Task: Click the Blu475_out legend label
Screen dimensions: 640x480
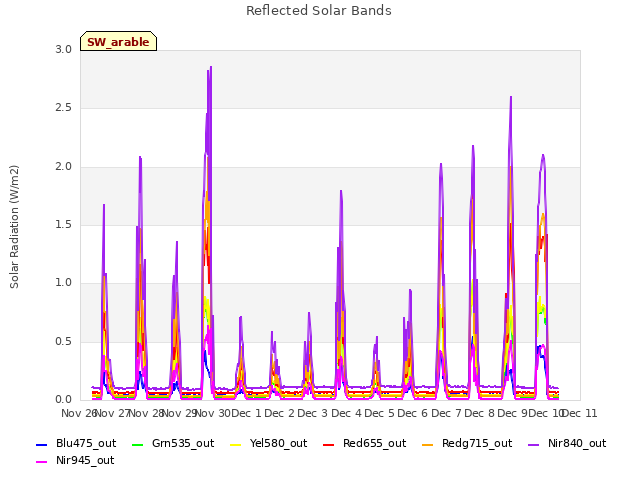Action: (86, 443)
